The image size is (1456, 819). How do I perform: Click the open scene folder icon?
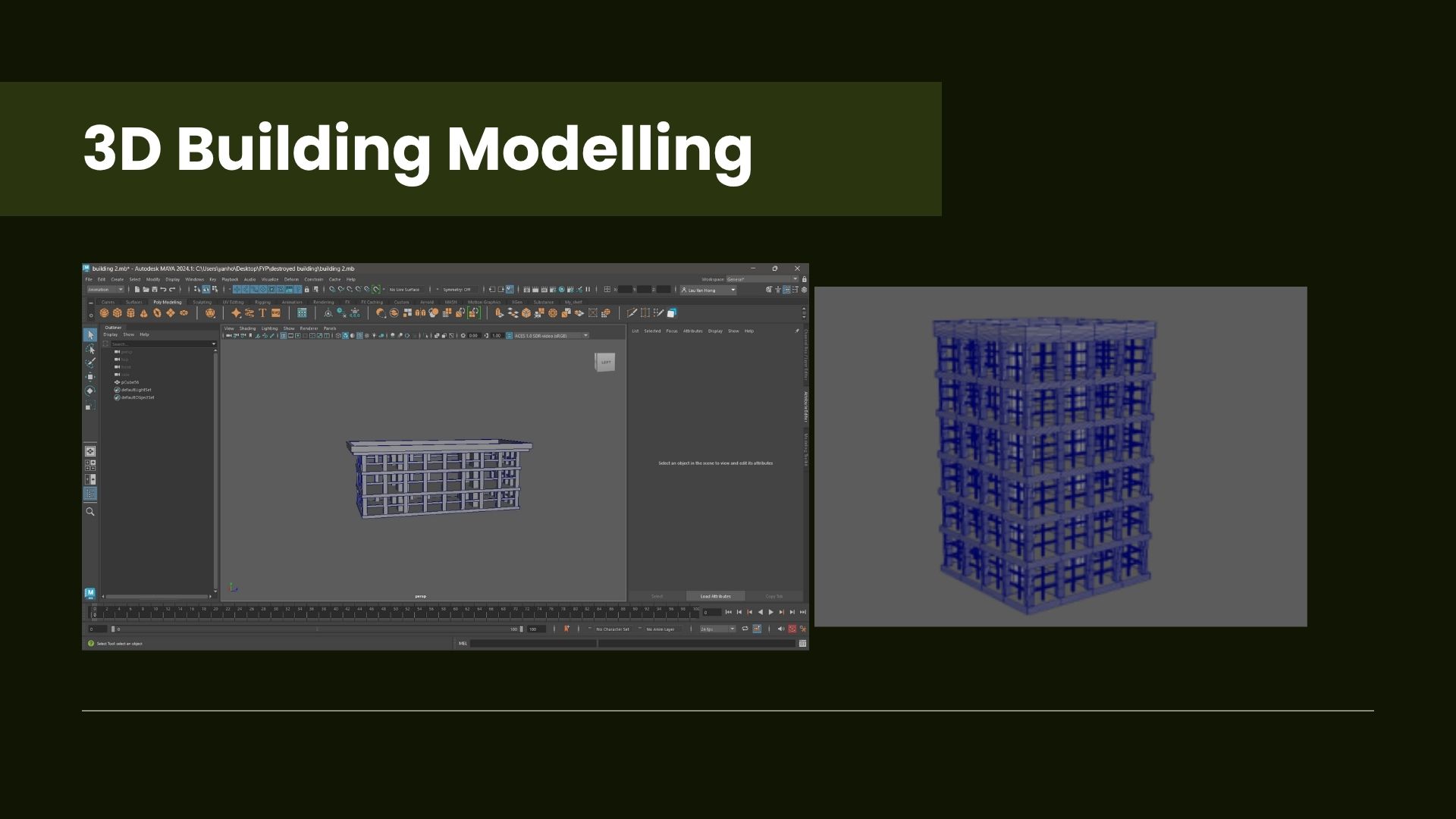pyautogui.click(x=146, y=290)
